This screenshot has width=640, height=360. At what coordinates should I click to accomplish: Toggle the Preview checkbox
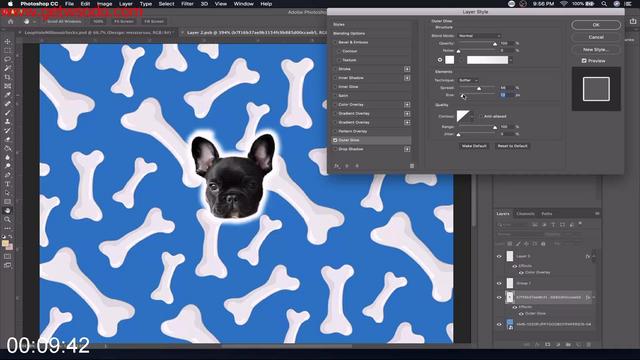[x=584, y=60]
